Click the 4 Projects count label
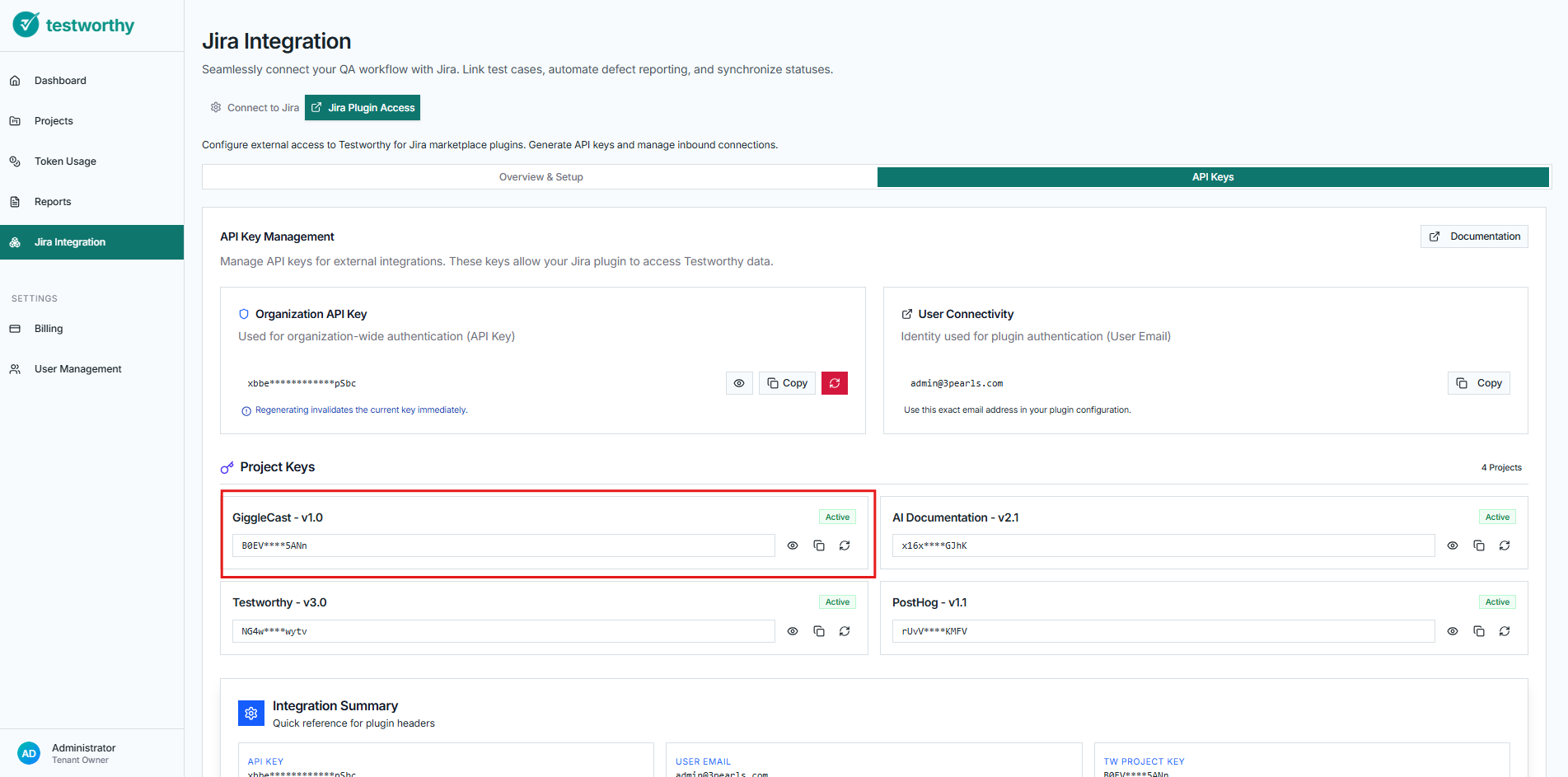This screenshot has height=777, width=1568. 1501,468
